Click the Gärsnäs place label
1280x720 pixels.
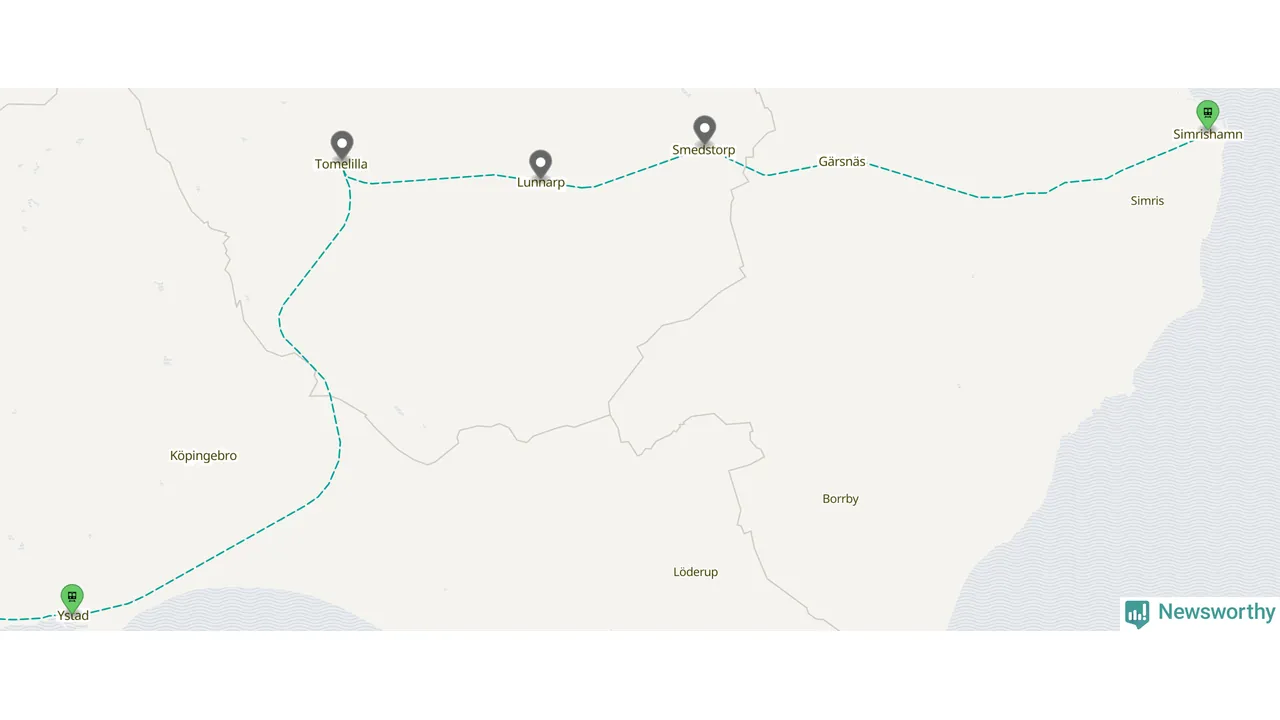tap(842, 161)
